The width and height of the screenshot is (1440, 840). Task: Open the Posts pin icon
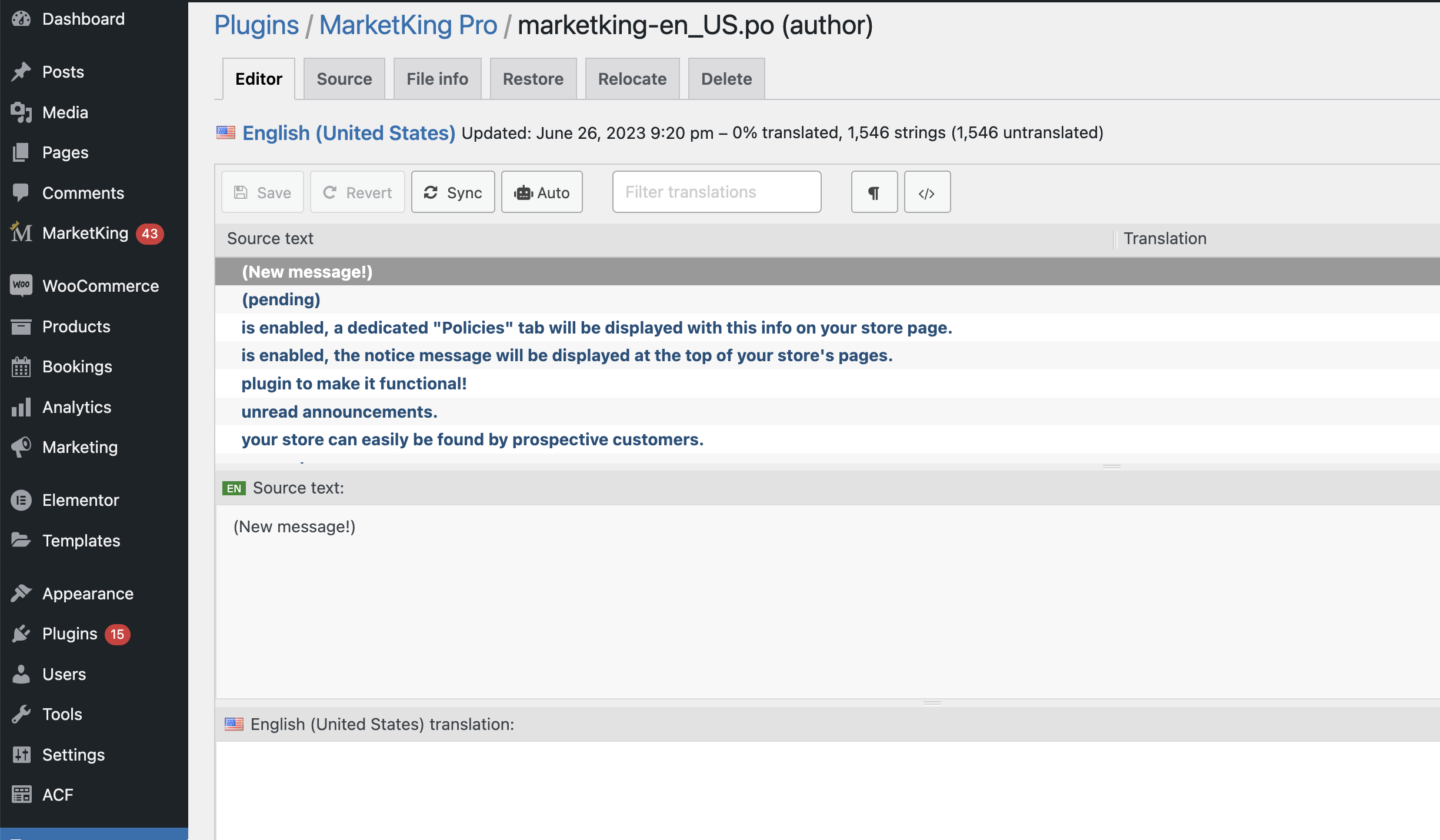21,72
